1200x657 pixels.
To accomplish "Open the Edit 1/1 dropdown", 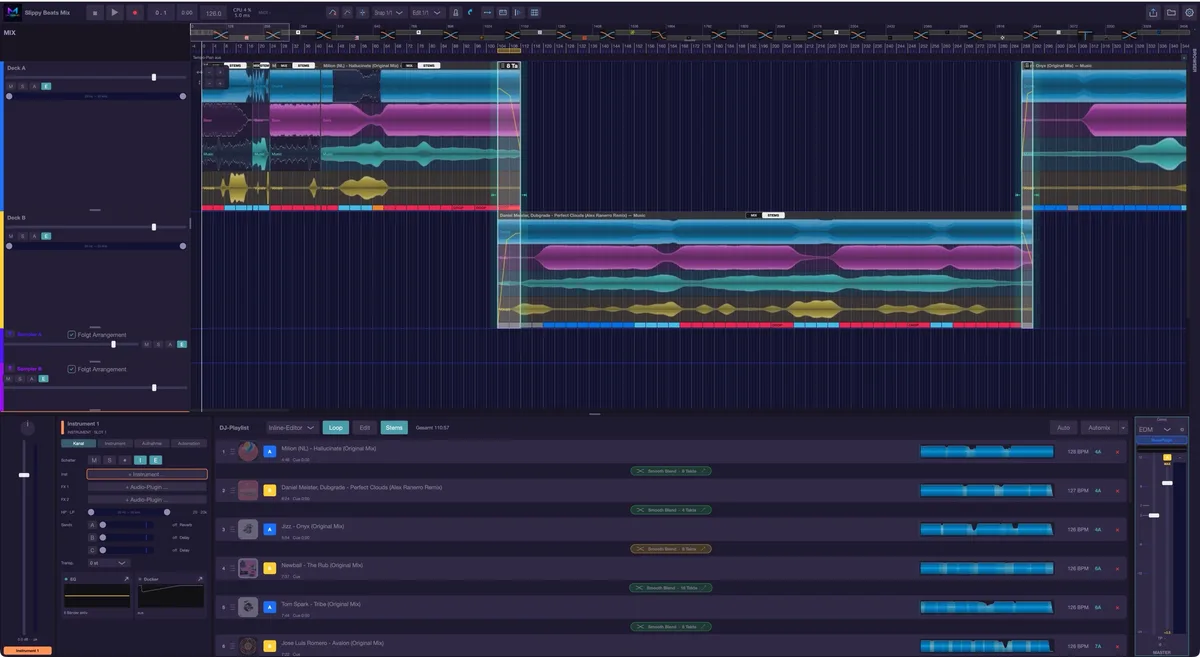I will click(427, 12).
